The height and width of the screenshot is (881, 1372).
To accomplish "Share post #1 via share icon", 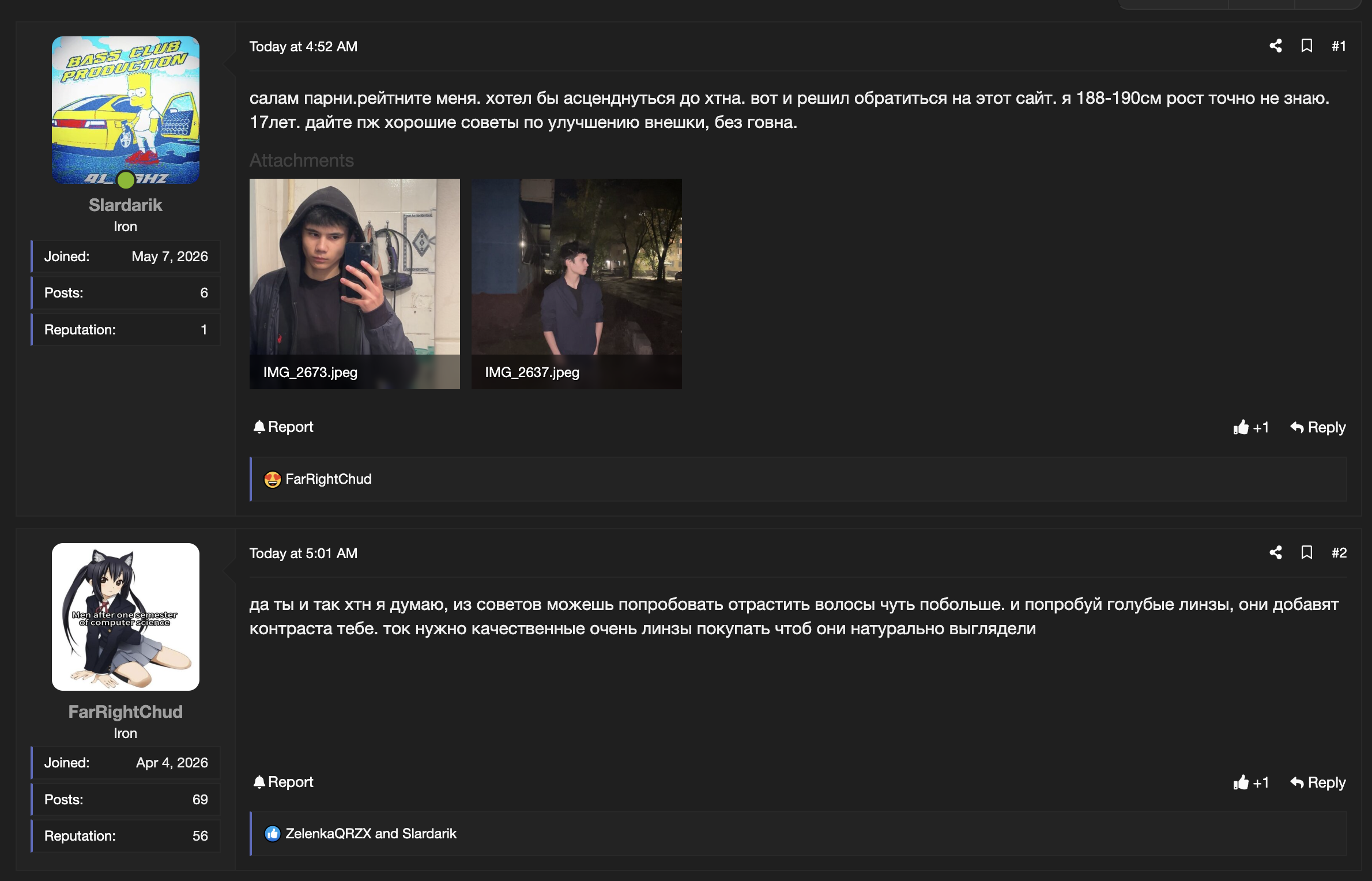I will 1276,46.
